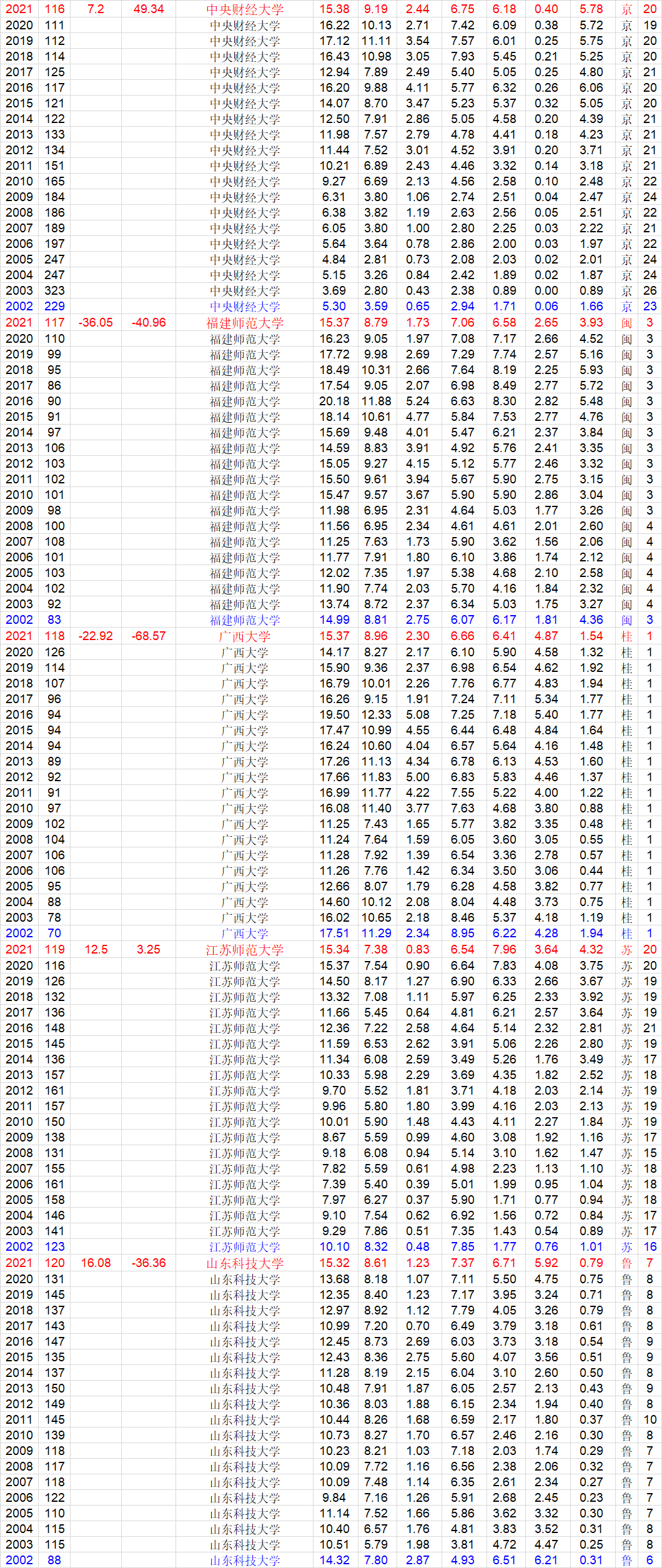Select 0.00 in 中央财经大学 2003 row
This screenshot has width=662, height=1568.
[546, 291]
